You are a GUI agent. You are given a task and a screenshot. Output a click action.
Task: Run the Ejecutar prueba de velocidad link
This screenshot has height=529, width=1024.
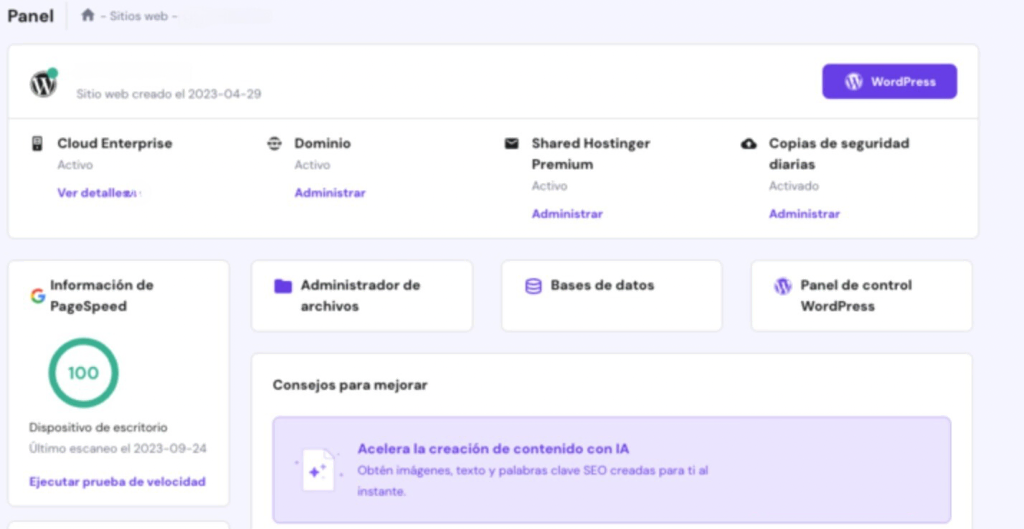coord(117,482)
